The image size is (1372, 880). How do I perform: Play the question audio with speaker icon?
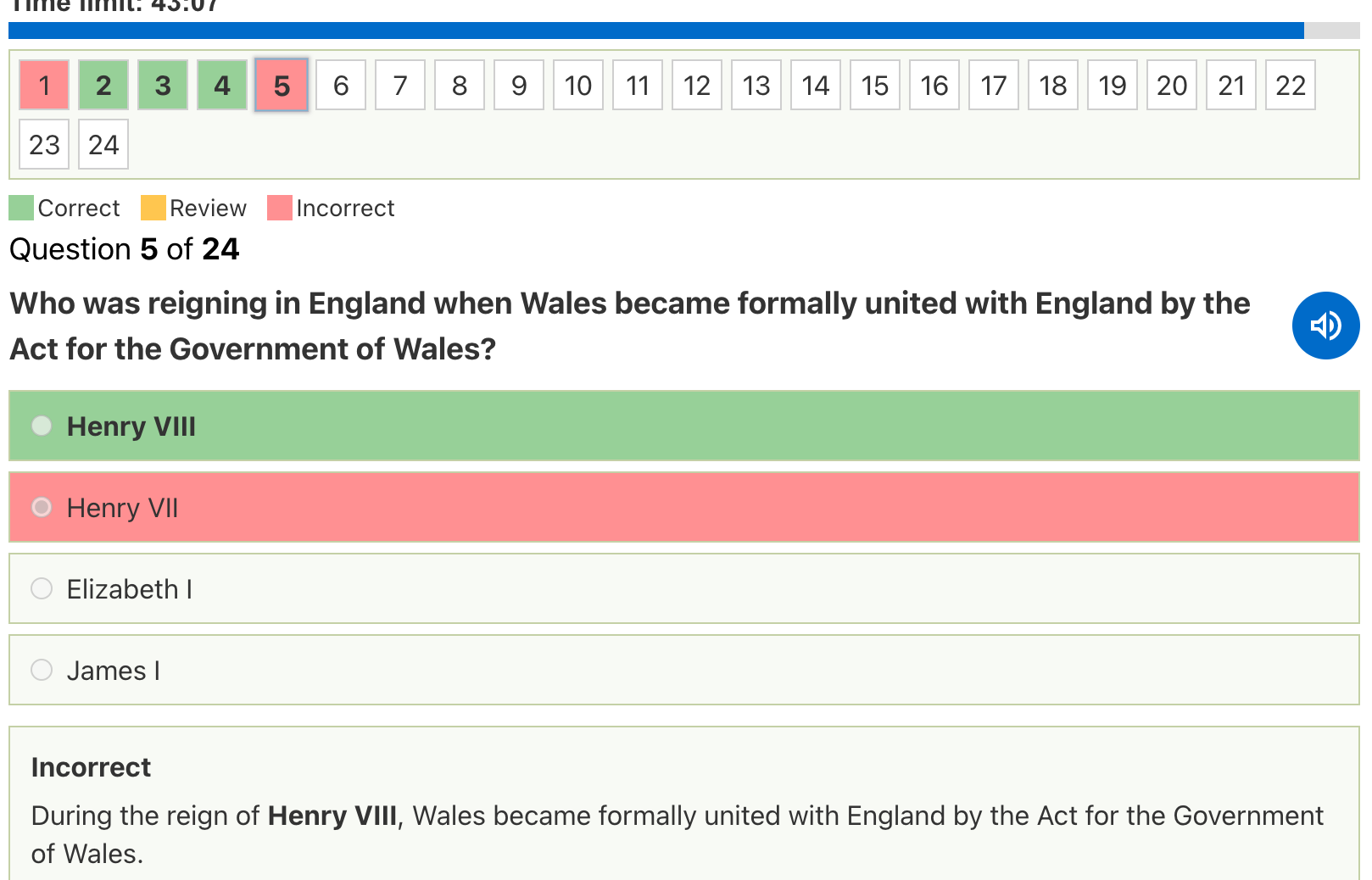coord(1325,326)
